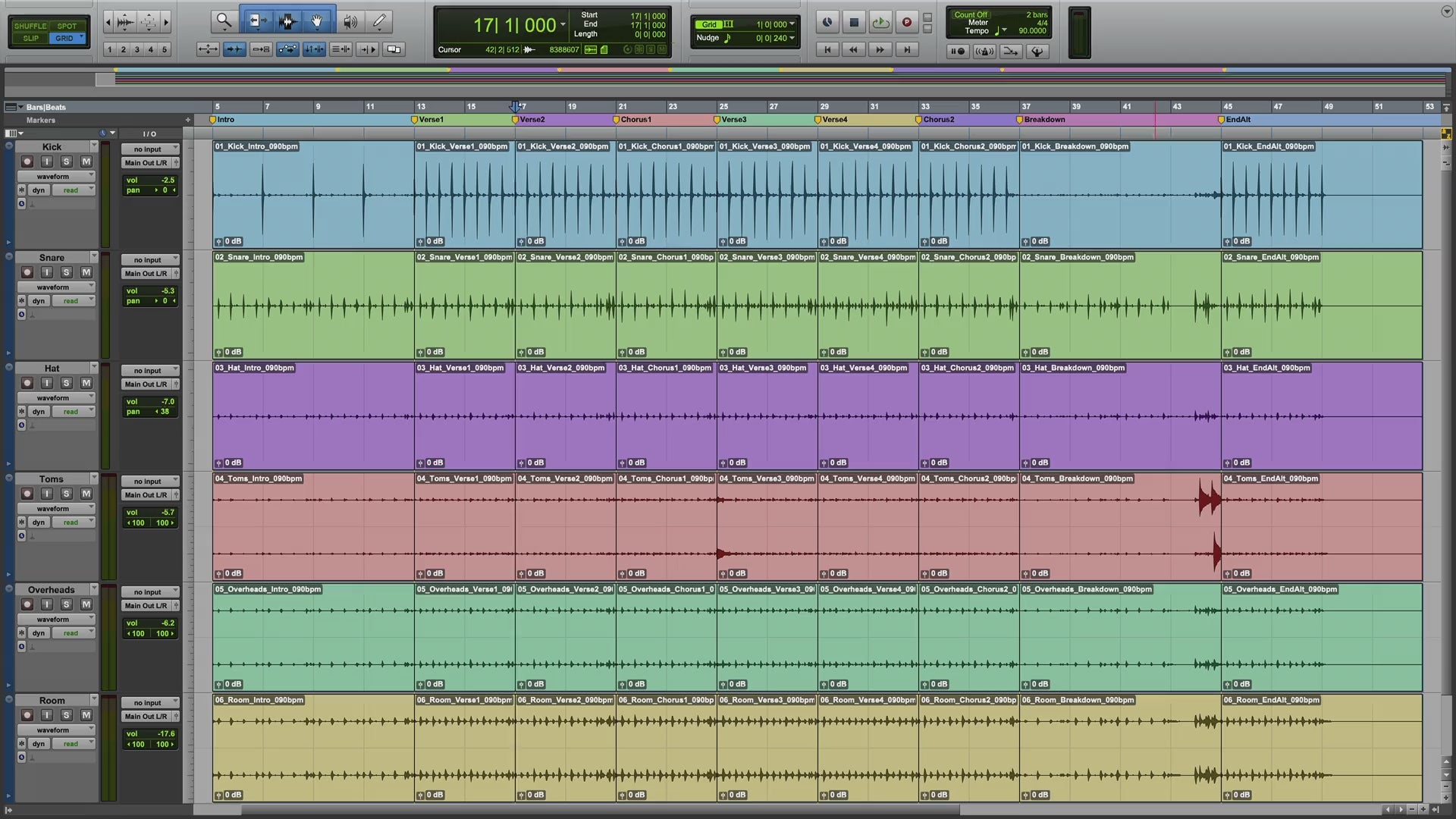Image resolution: width=1456 pixels, height=819 pixels.
Task: Select the Scrubber speaker tool
Action: (x=349, y=21)
